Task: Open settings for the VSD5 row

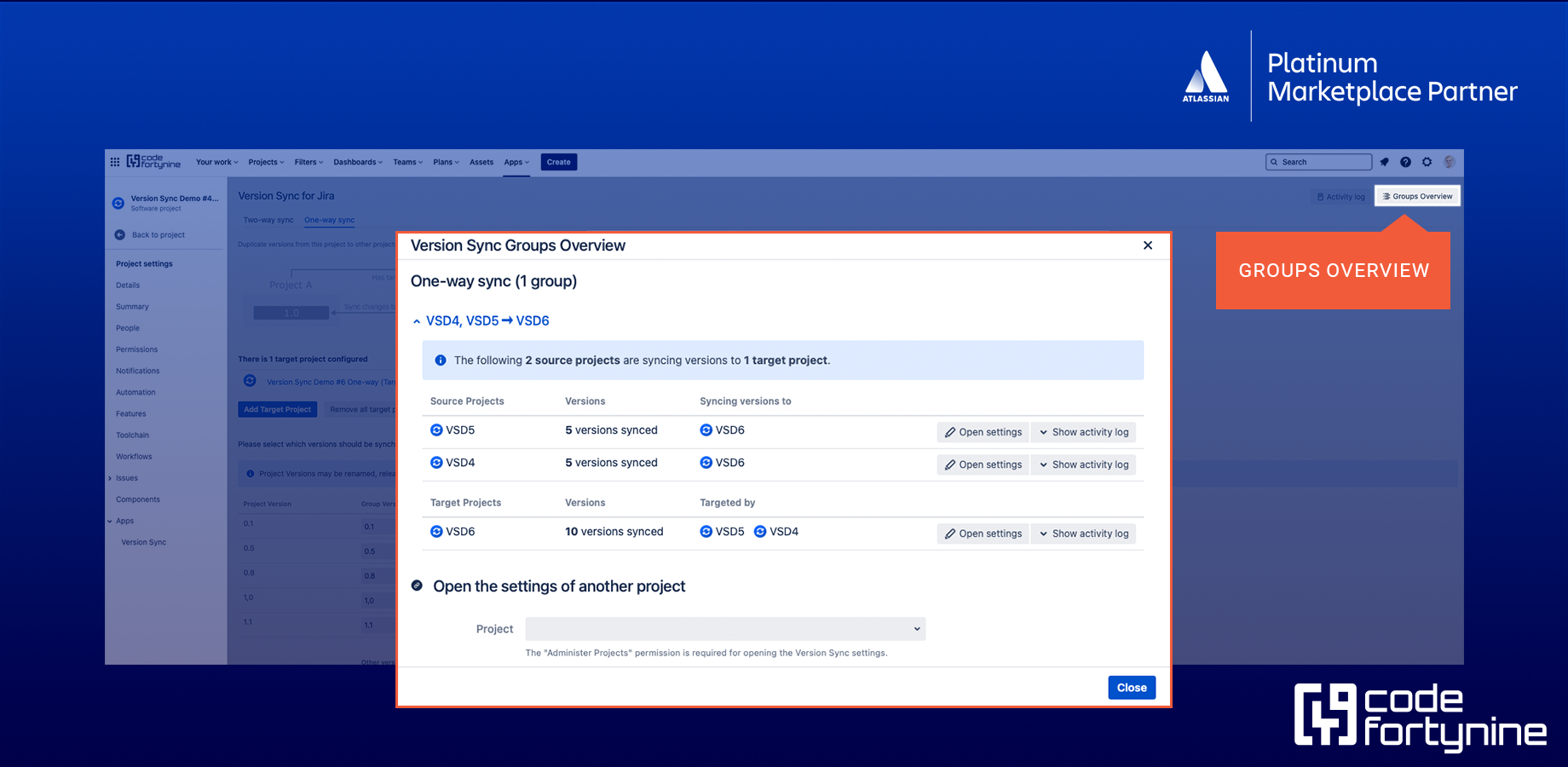Action: (983, 432)
